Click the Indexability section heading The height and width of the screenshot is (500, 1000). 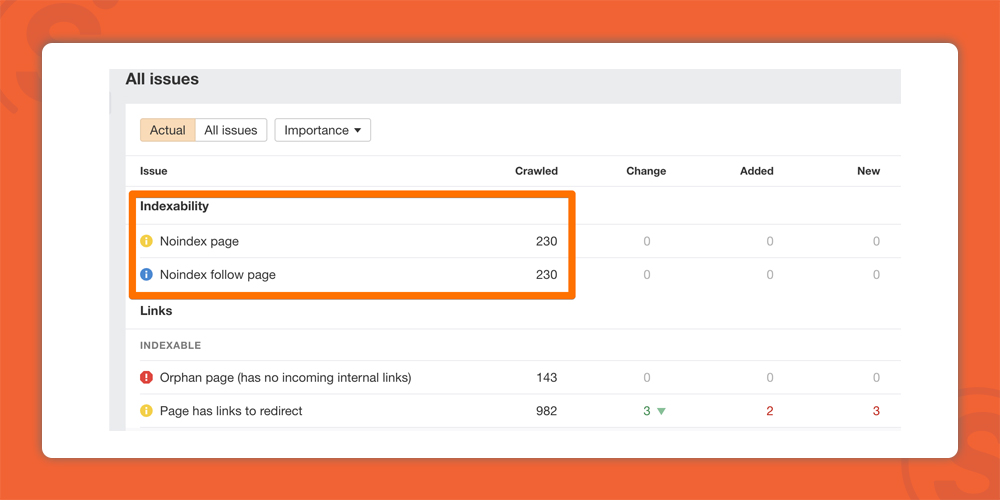pos(175,206)
